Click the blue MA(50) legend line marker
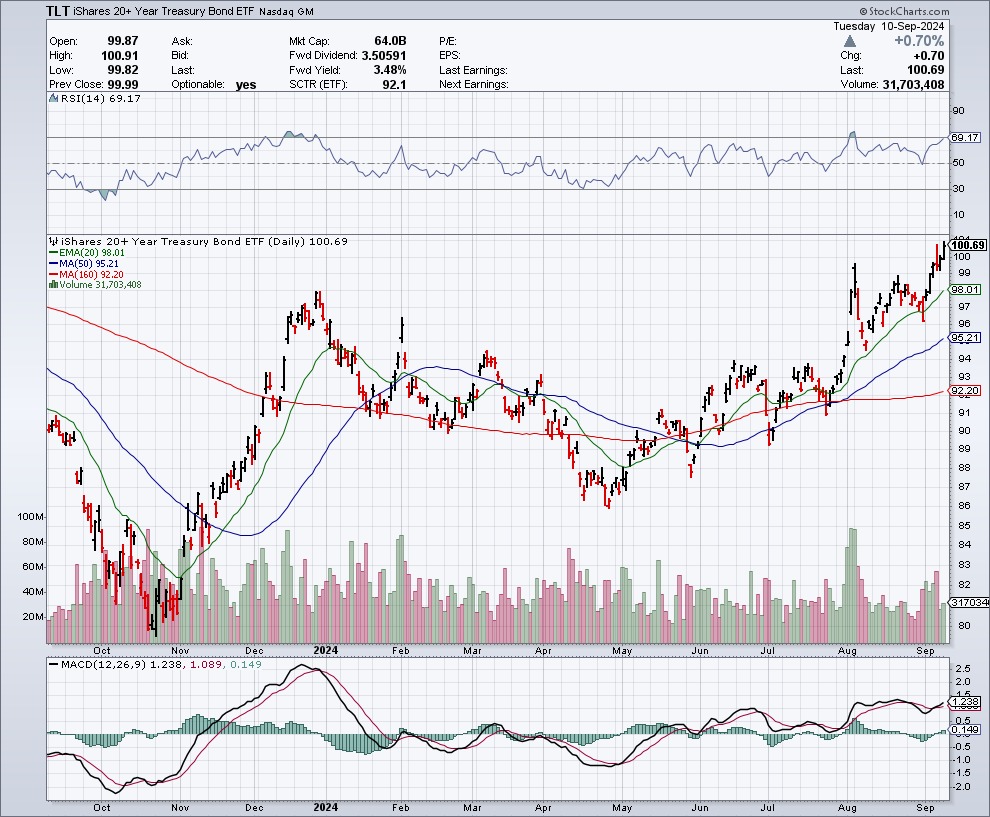 (x=52, y=264)
